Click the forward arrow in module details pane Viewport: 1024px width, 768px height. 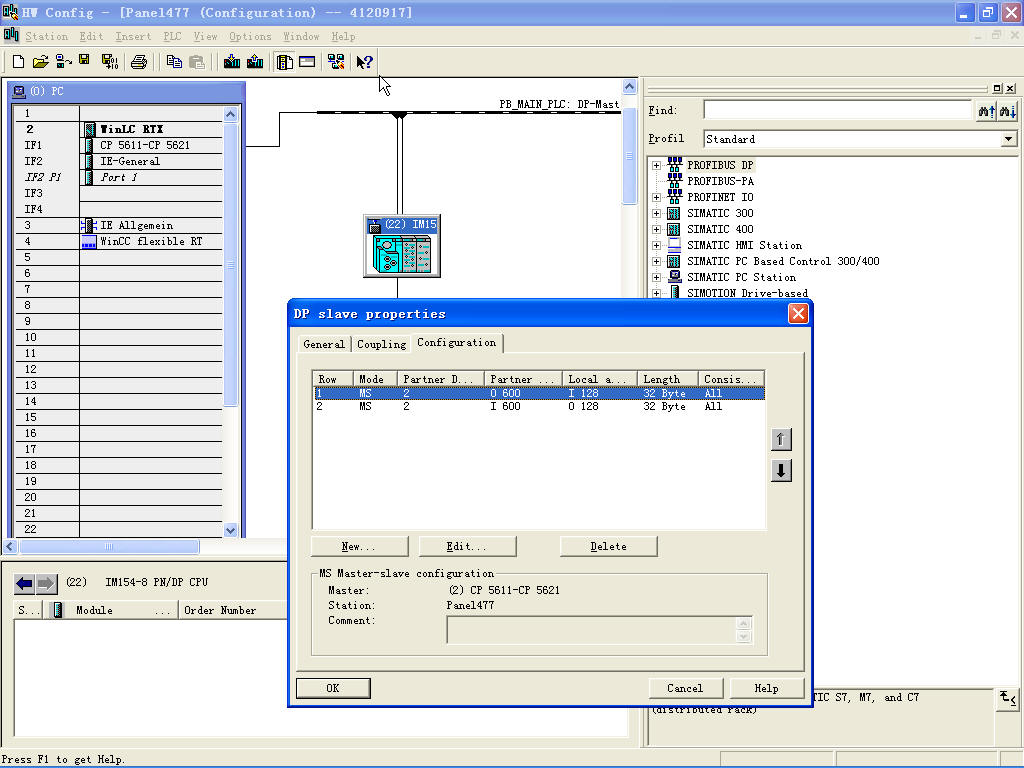pos(46,583)
